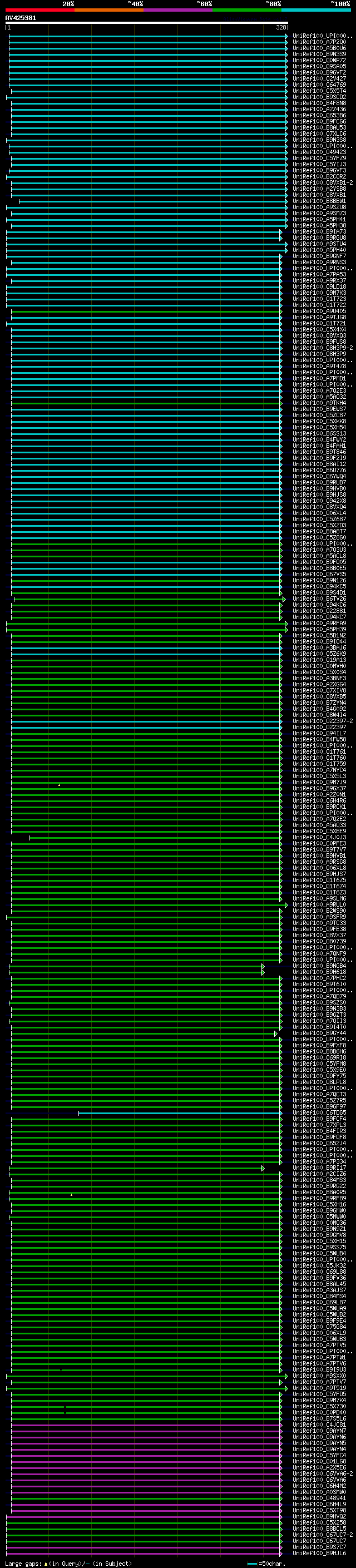Click the red 20% identity legend segment

click(x=39, y=10)
